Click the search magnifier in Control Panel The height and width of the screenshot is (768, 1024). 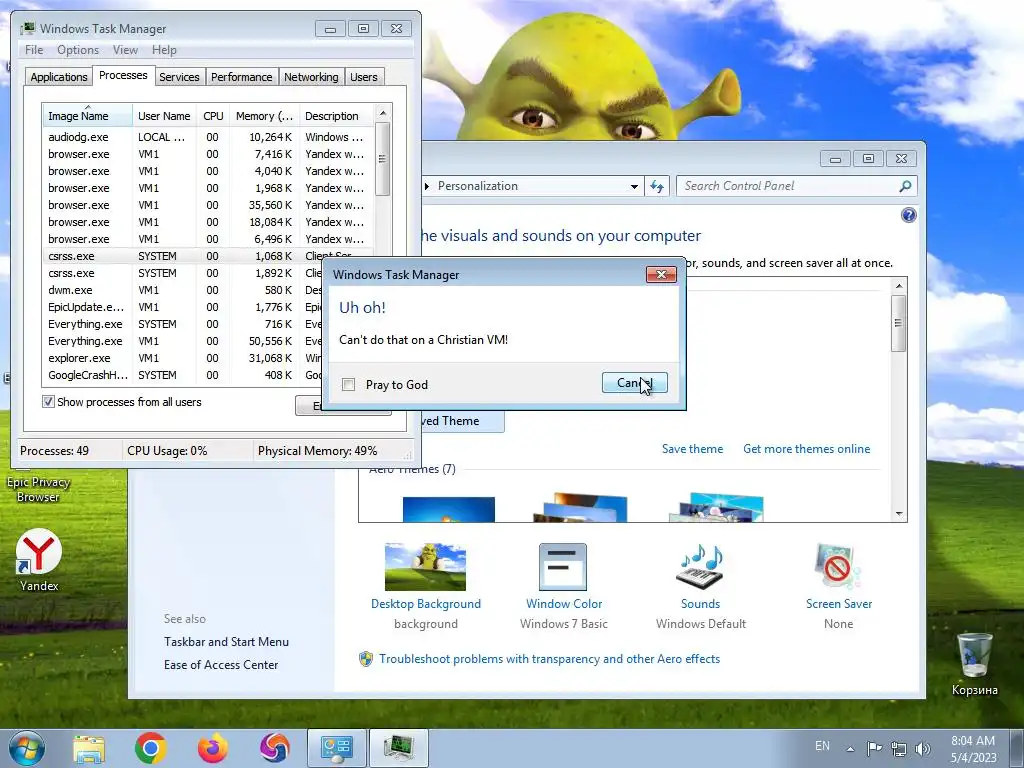click(x=905, y=186)
